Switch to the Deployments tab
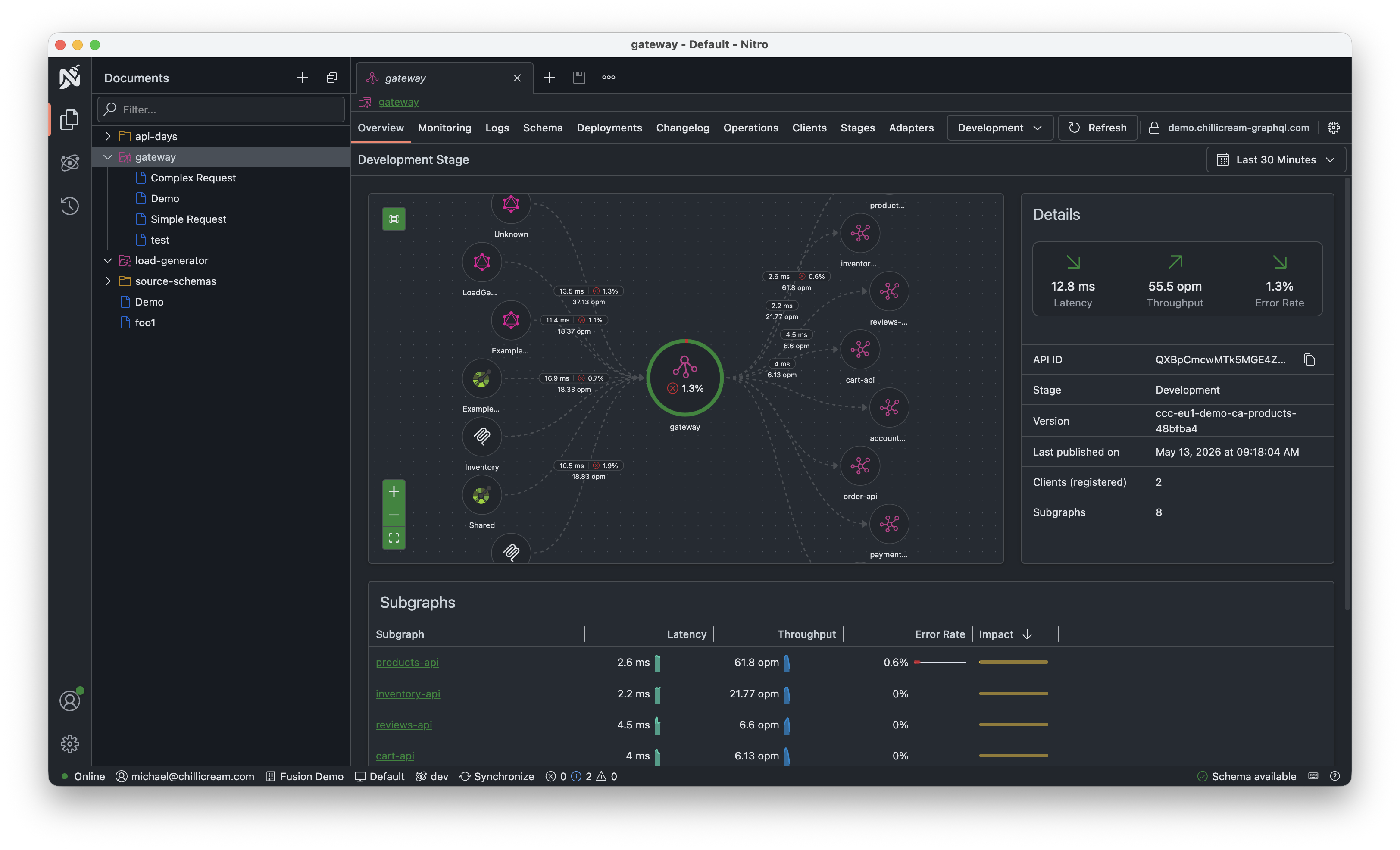The width and height of the screenshot is (1400, 850). [609, 128]
